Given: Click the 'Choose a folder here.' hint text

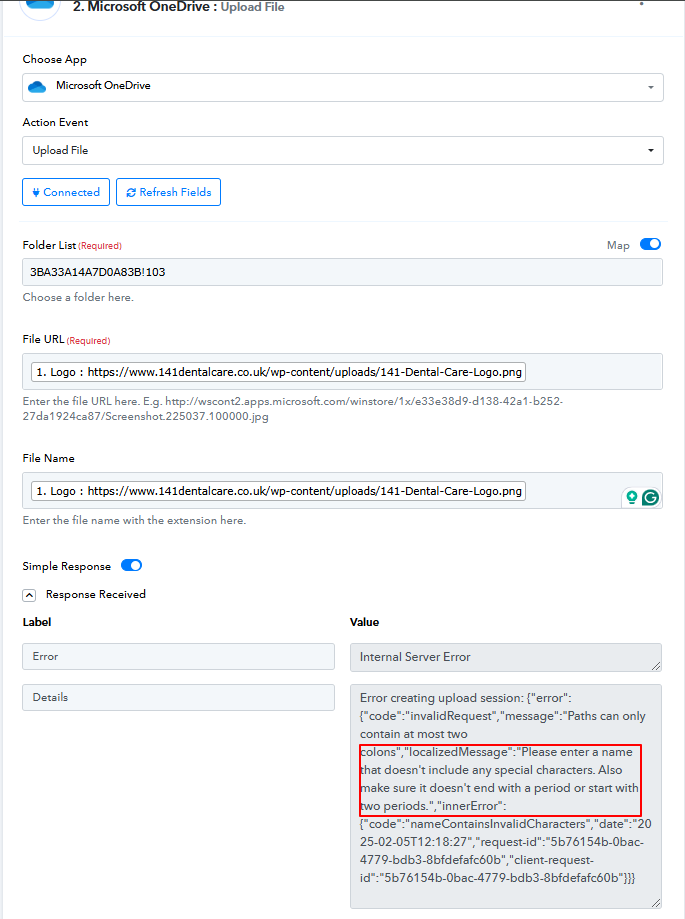Looking at the screenshot, I should [x=78, y=297].
